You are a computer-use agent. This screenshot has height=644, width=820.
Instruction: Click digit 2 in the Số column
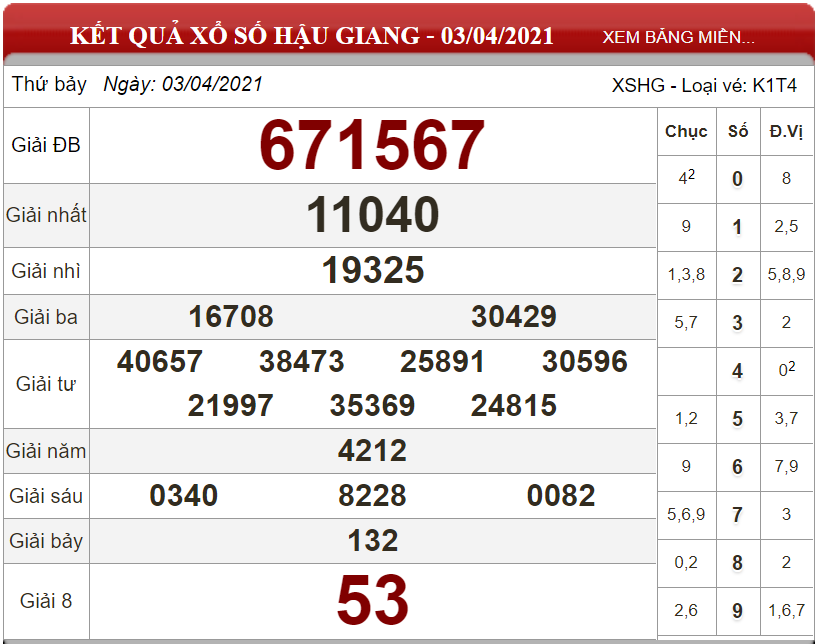point(737,275)
